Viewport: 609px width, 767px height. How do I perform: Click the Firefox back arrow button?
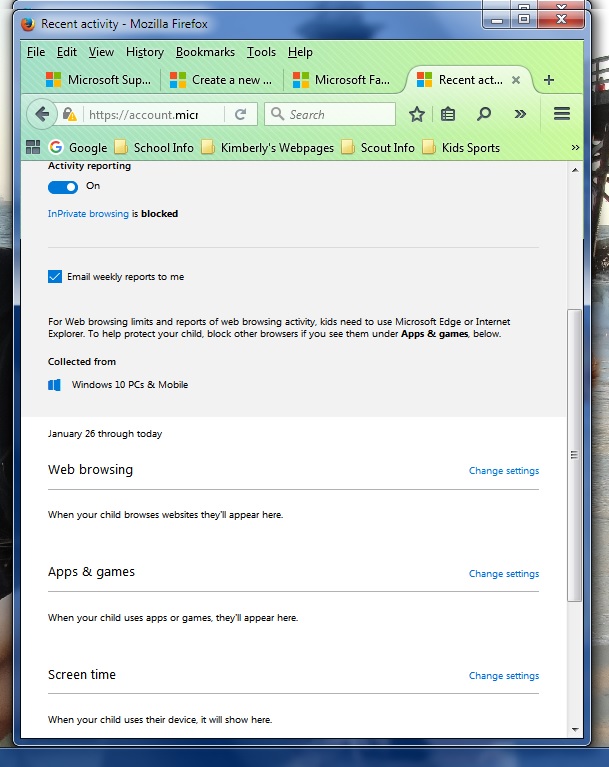[x=42, y=114]
